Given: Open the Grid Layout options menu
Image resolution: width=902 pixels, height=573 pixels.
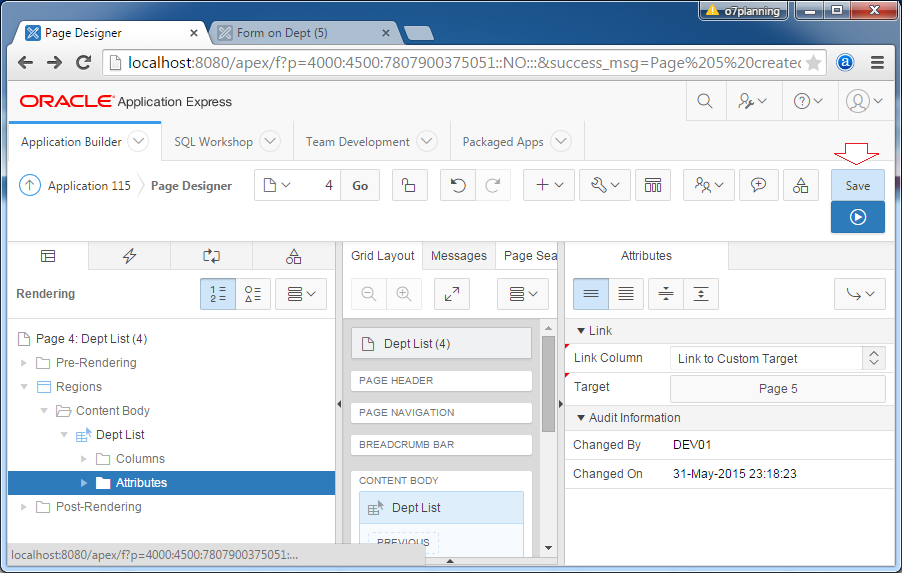Looking at the screenshot, I should (x=523, y=294).
